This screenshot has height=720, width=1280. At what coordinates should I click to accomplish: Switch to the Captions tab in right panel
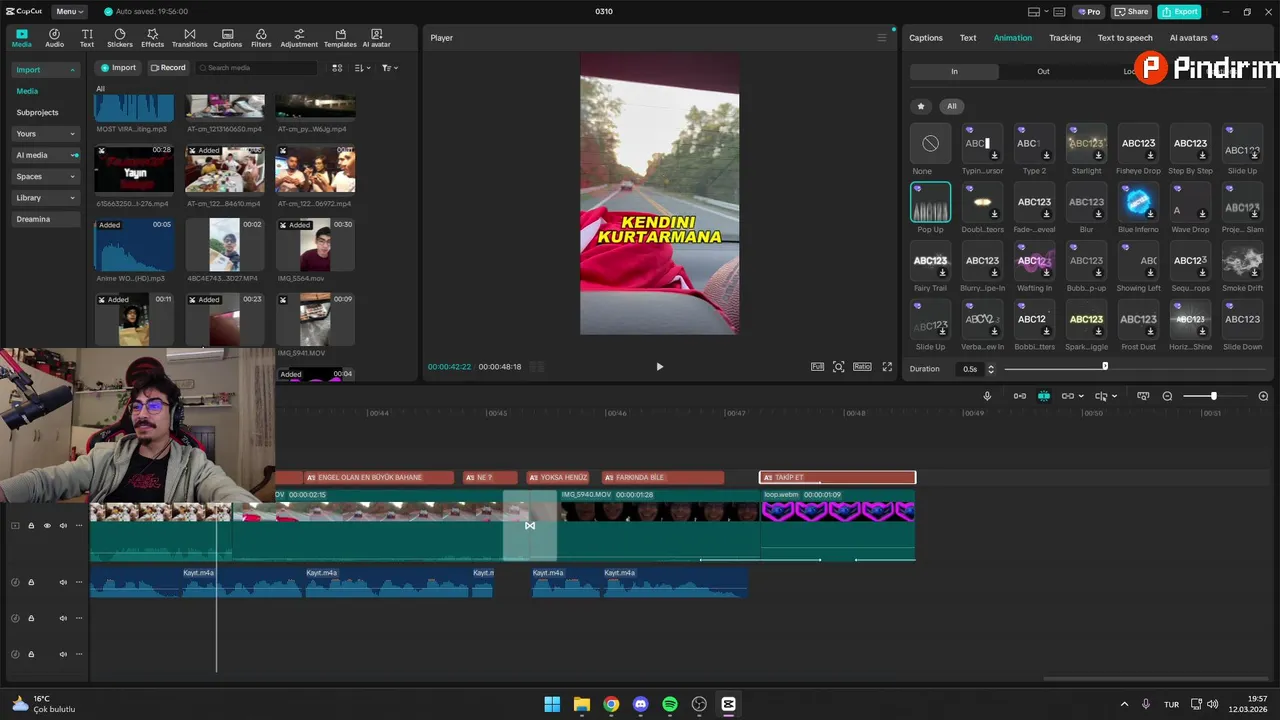pos(926,38)
